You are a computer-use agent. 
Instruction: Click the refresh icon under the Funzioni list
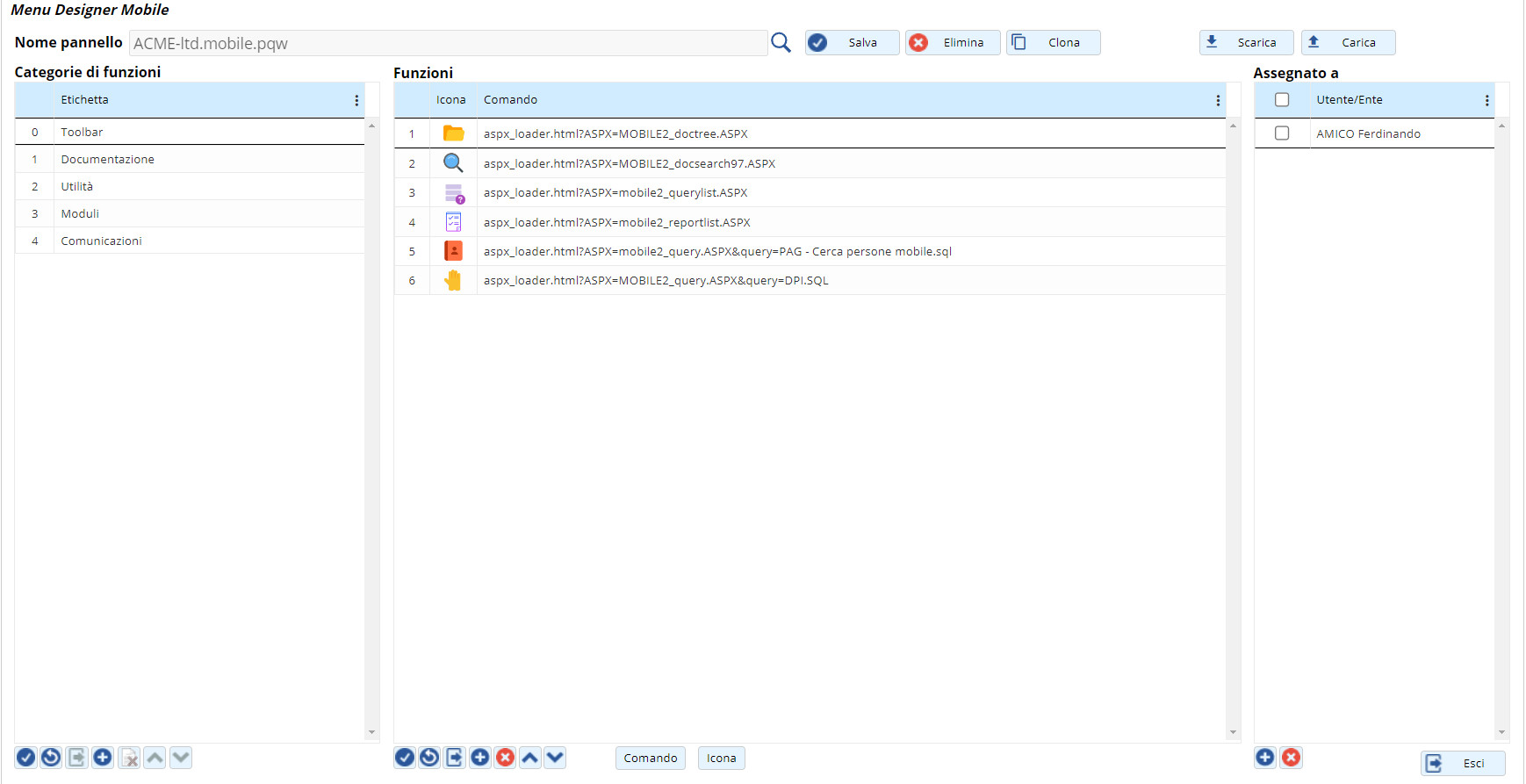pos(429,758)
